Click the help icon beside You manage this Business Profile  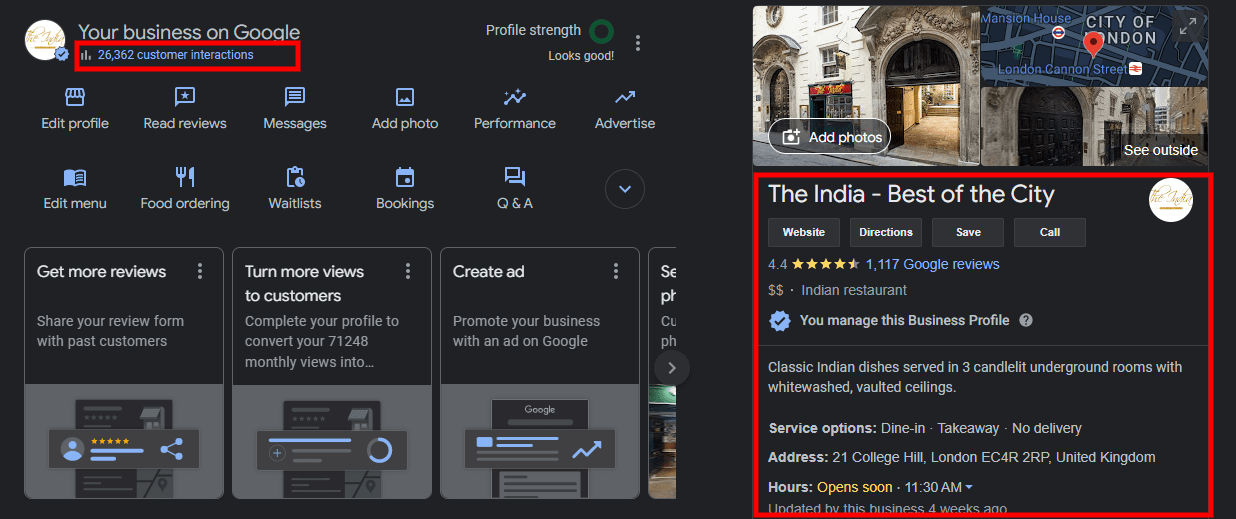[1026, 321]
